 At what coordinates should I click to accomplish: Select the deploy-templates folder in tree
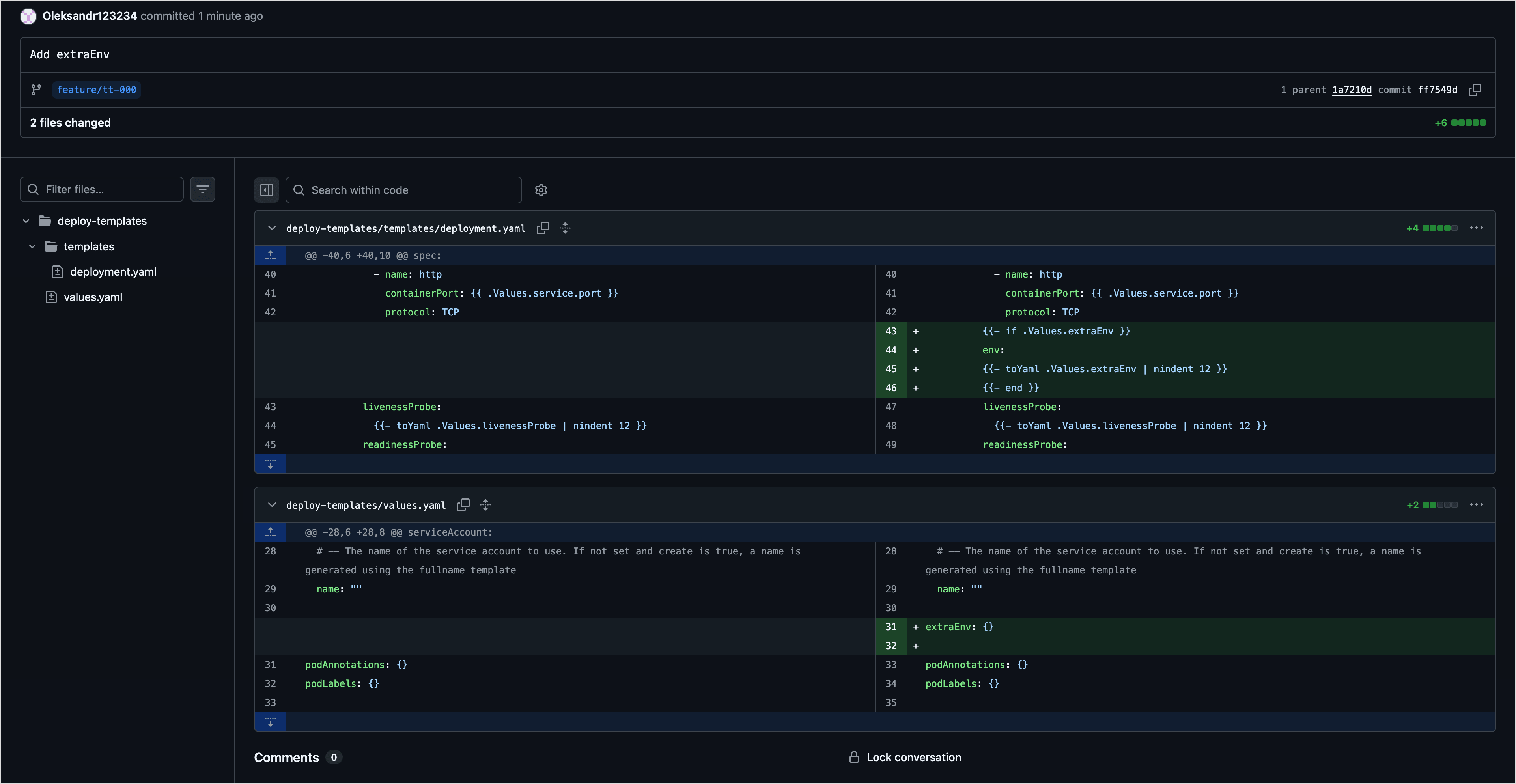tap(102, 221)
